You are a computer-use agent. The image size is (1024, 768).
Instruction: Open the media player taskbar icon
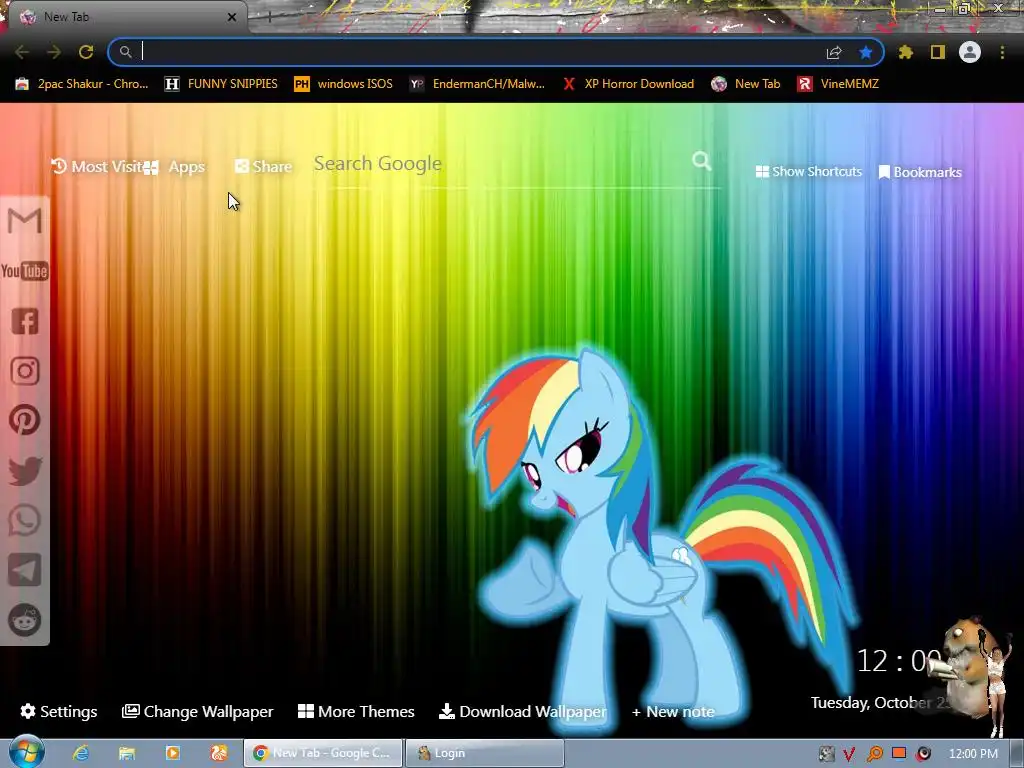[172, 753]
